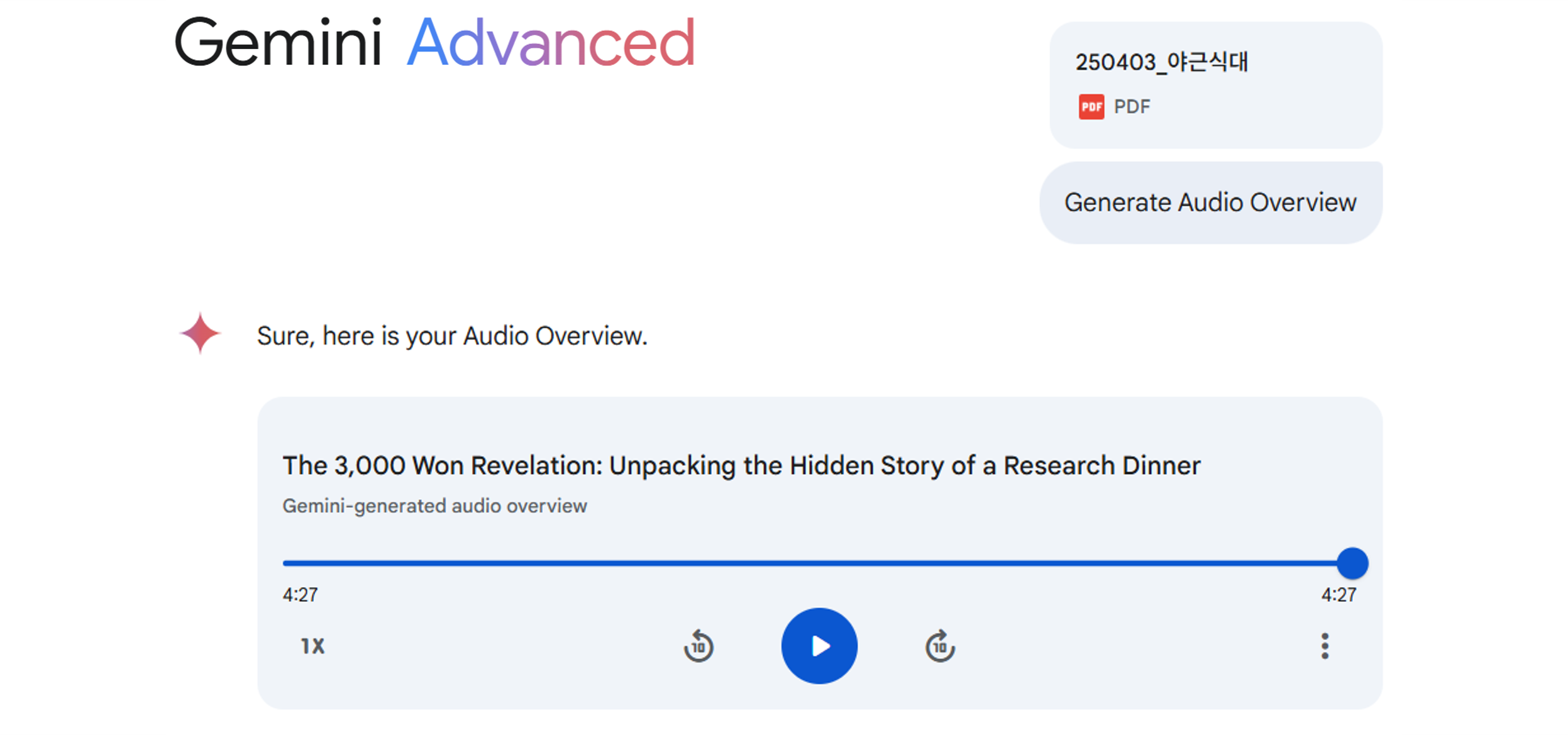Click the red PDF file icon

[x=1091, y=107]
